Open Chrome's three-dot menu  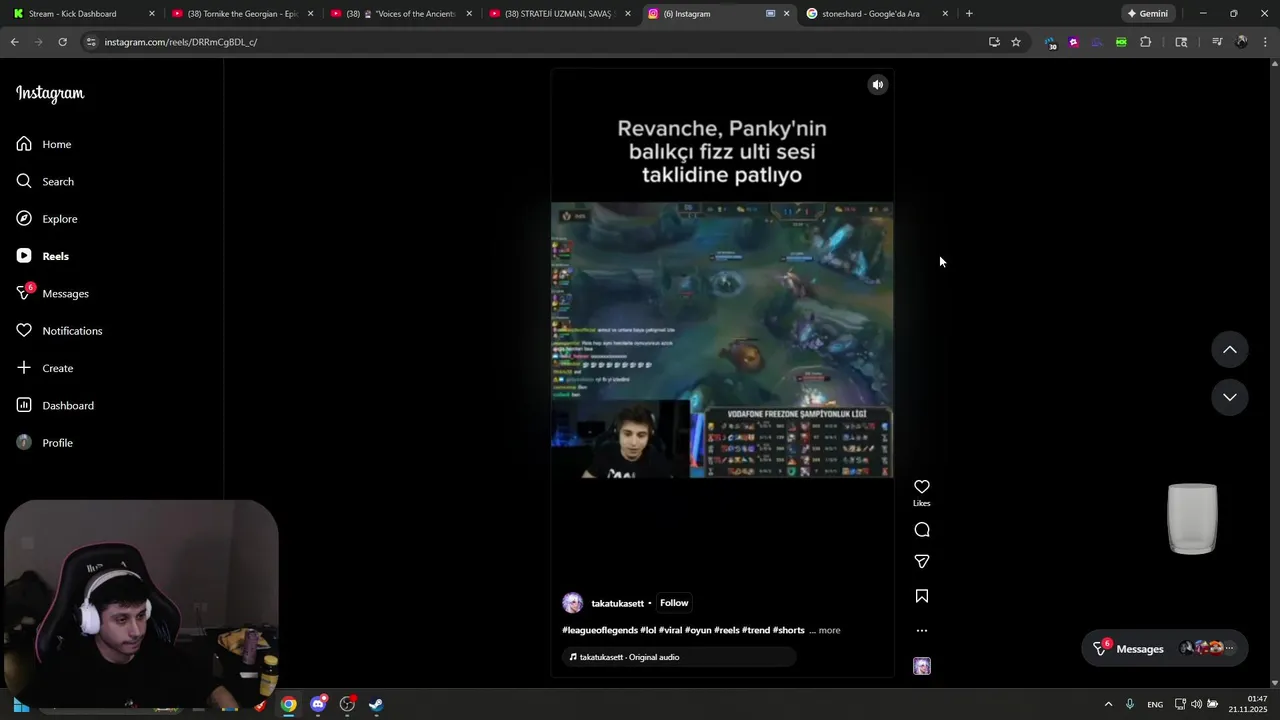pyautogui.click(x=1265, y=42)
